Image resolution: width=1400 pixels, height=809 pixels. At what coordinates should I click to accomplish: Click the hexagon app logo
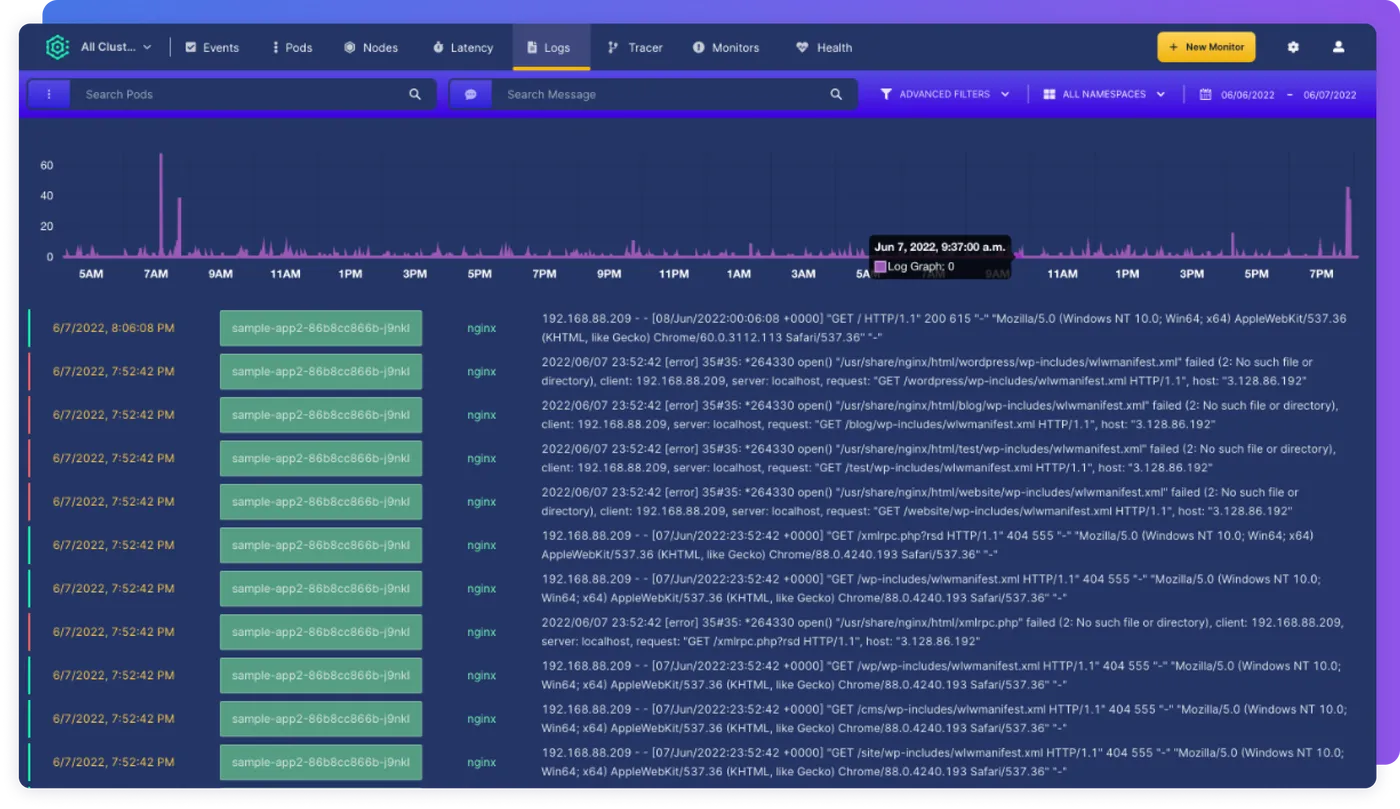click(57, 47)
